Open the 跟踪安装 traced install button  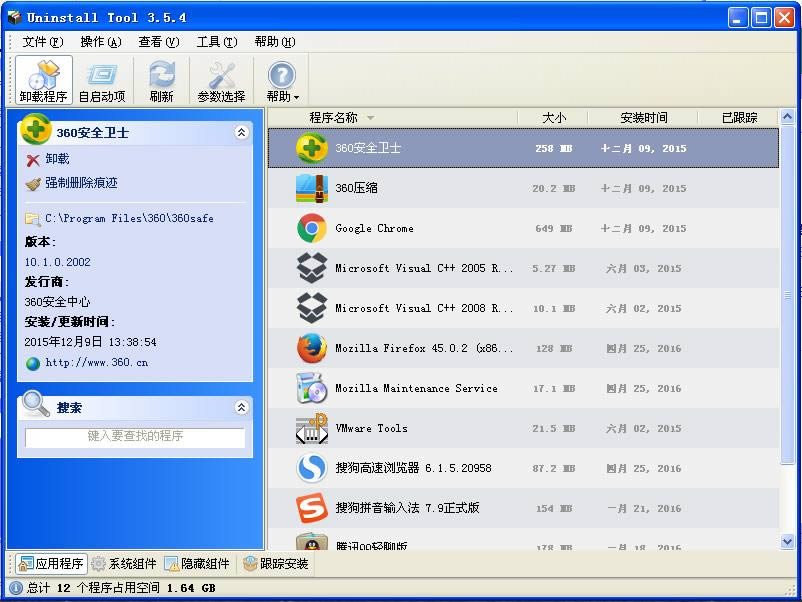point(276,564)
